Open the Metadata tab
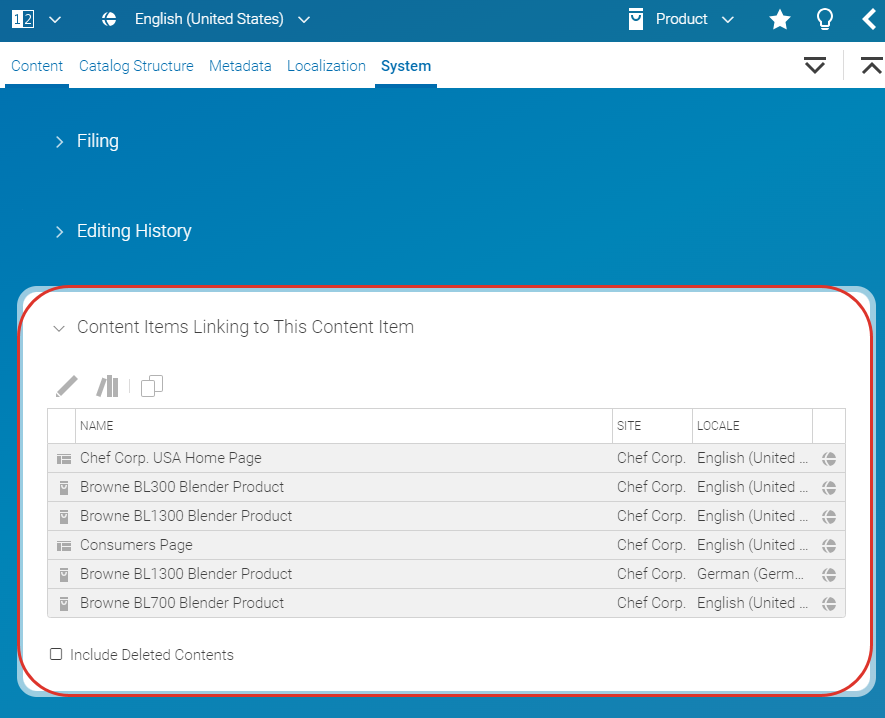The height and width of the screenshot is (718, 885). [x=240, y=66]
